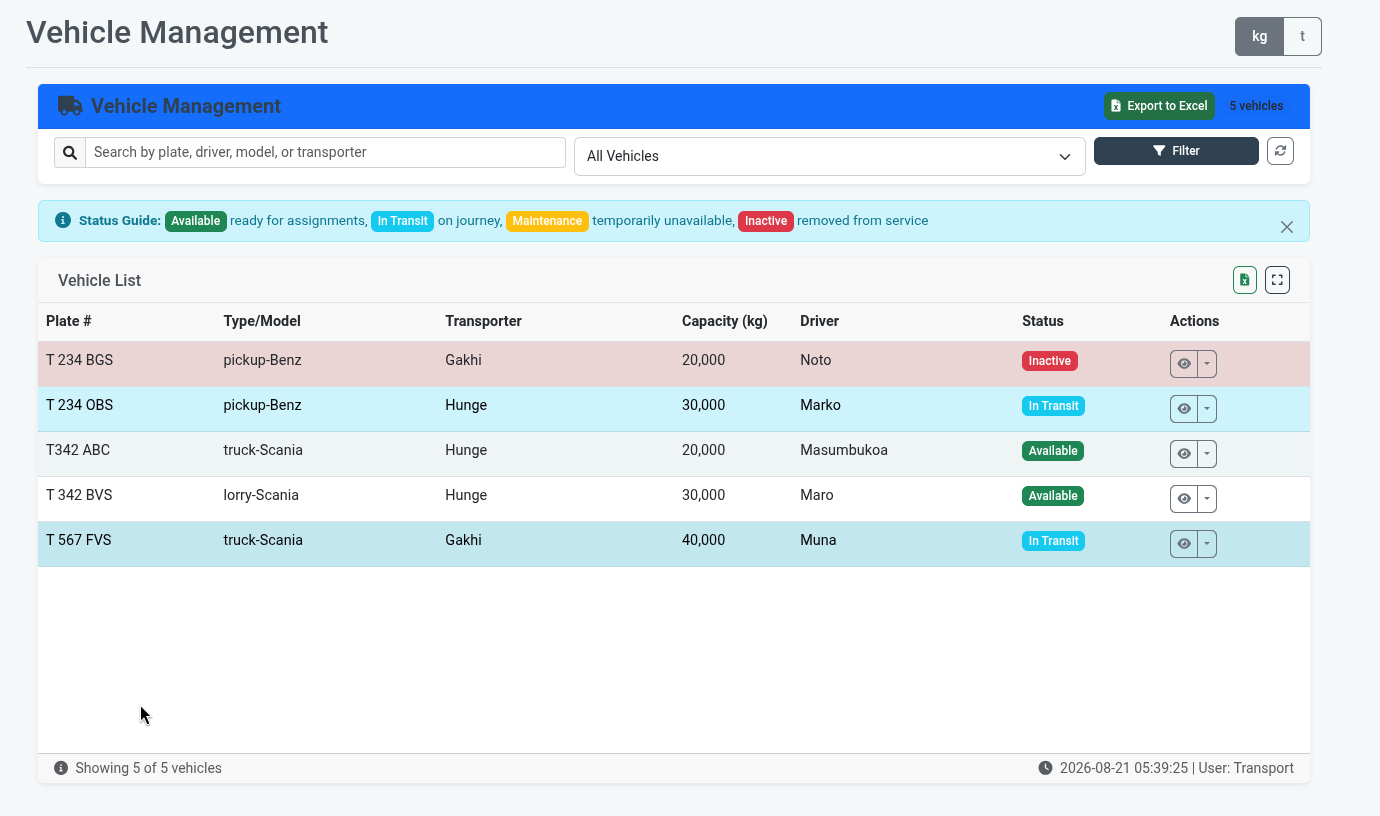This screenshot has height=816, width=1380.
Task: Open the All Vehicles dropdown
Action: click(830, 156)
